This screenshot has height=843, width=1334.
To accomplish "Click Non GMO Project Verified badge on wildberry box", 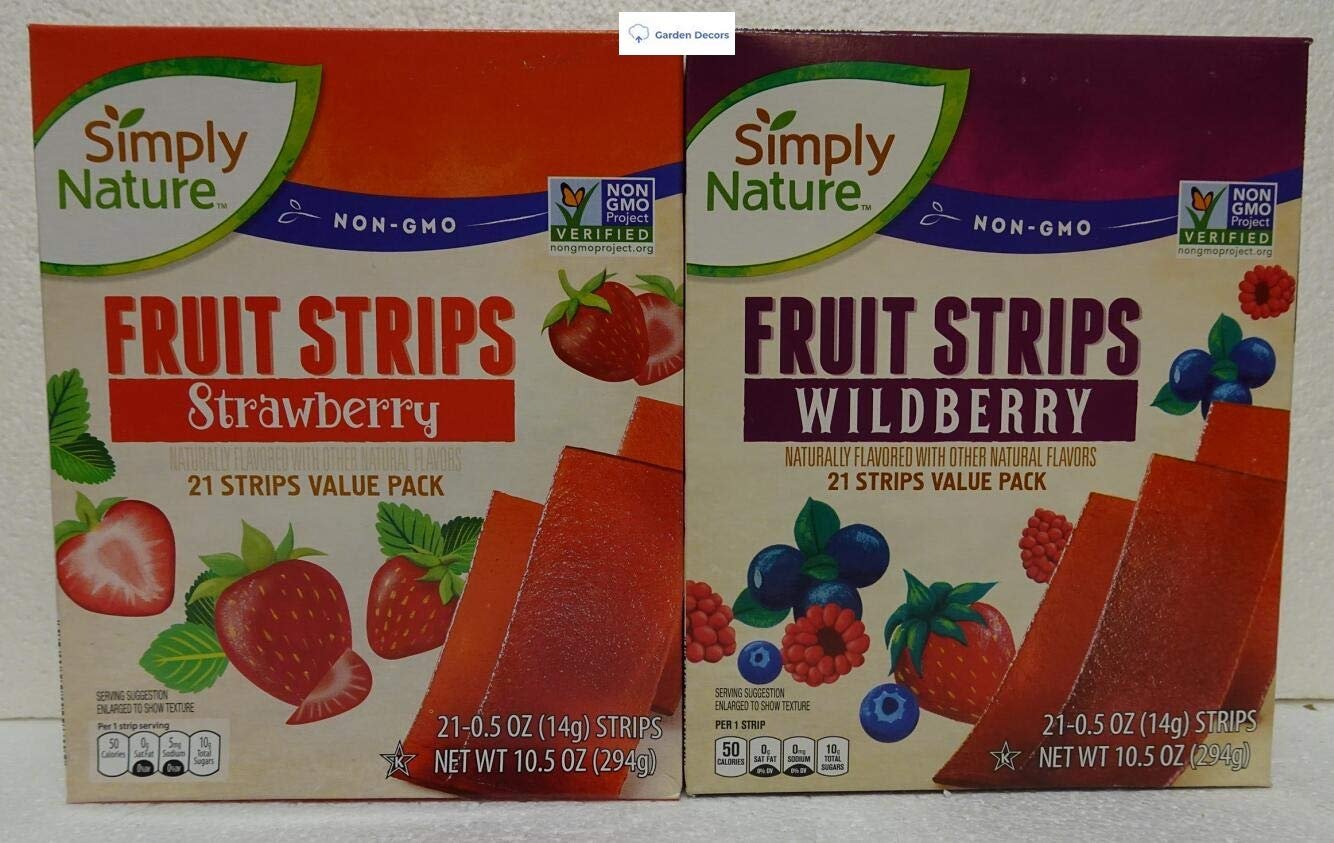I will (x=1227, y=220).
